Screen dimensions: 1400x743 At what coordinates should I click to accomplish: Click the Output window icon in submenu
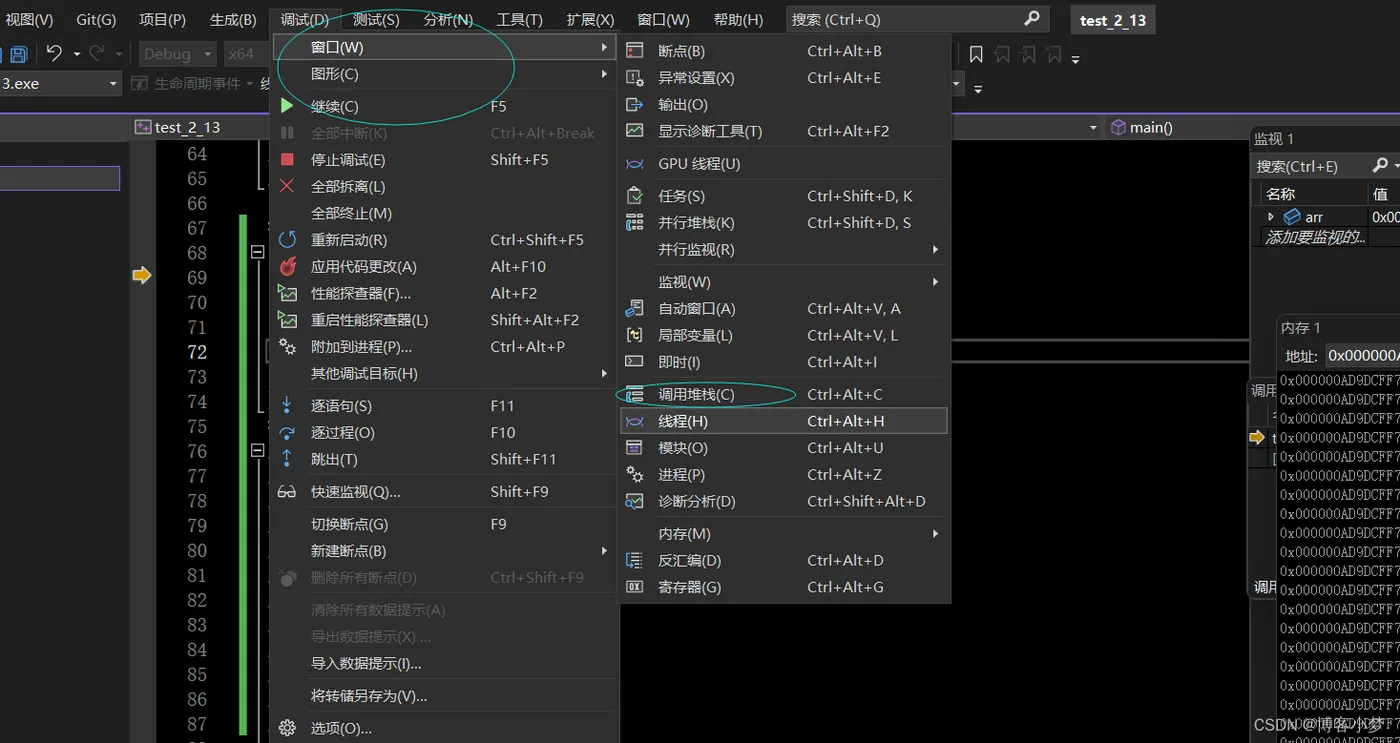[634, 104]
